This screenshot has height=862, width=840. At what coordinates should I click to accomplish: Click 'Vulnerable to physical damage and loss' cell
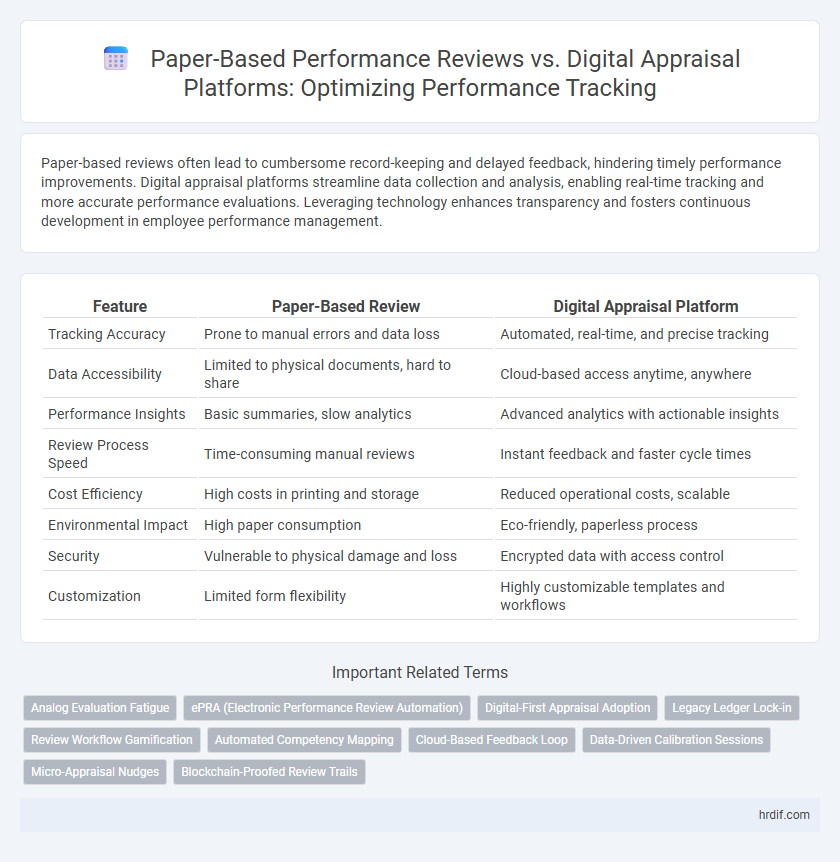coord(346,556)
